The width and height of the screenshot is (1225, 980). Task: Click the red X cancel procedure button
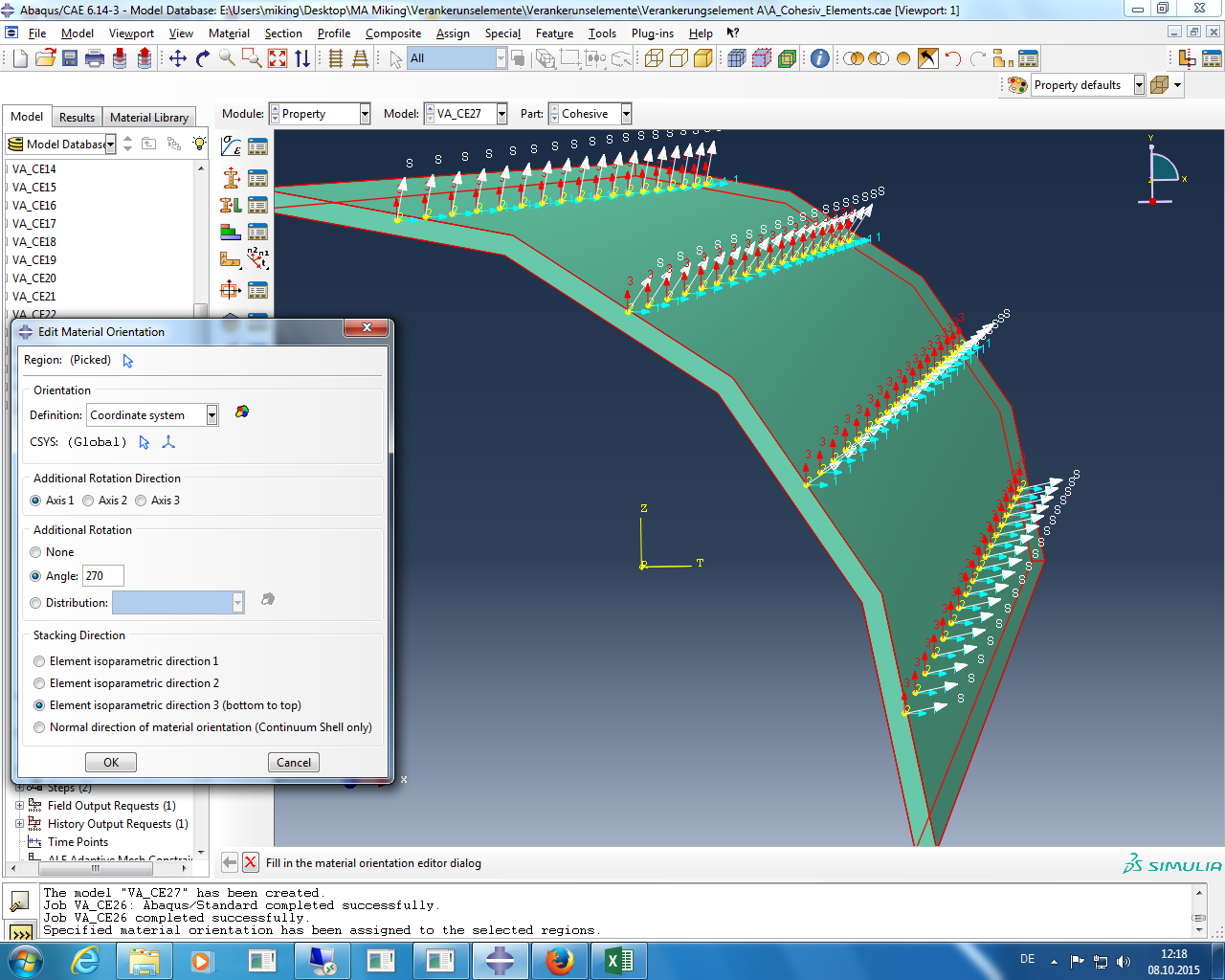[250, 862]
